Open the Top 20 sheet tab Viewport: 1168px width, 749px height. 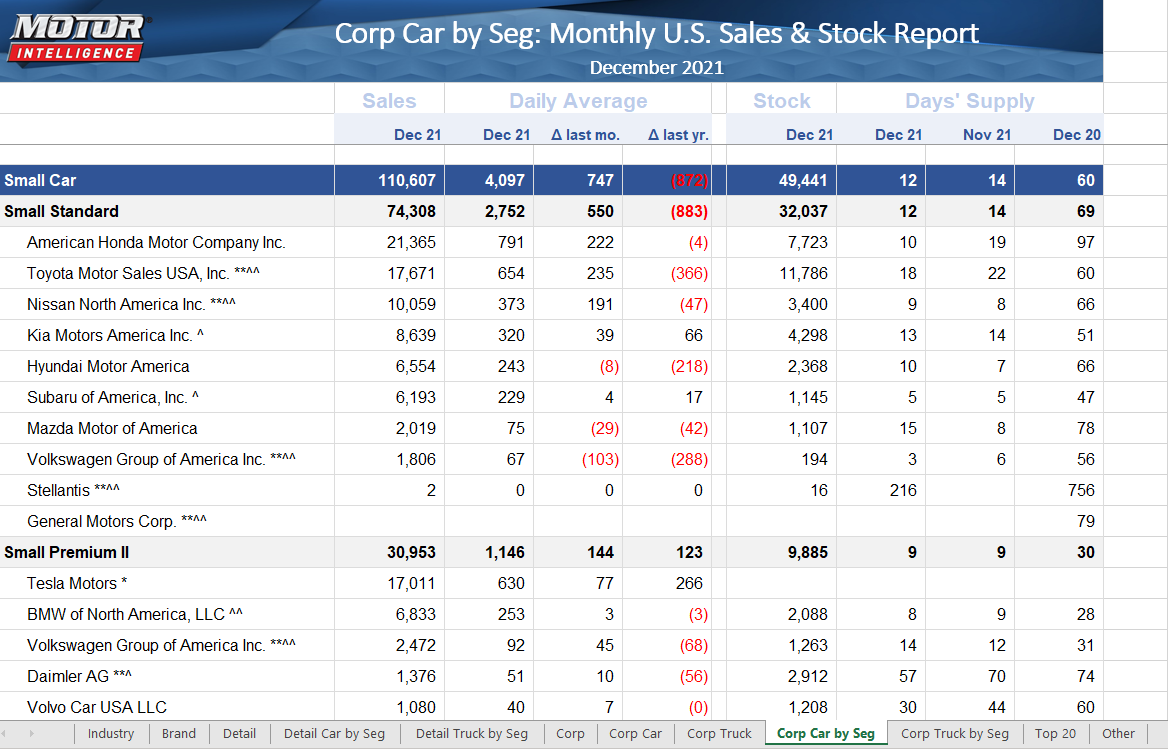(1055, 733)
